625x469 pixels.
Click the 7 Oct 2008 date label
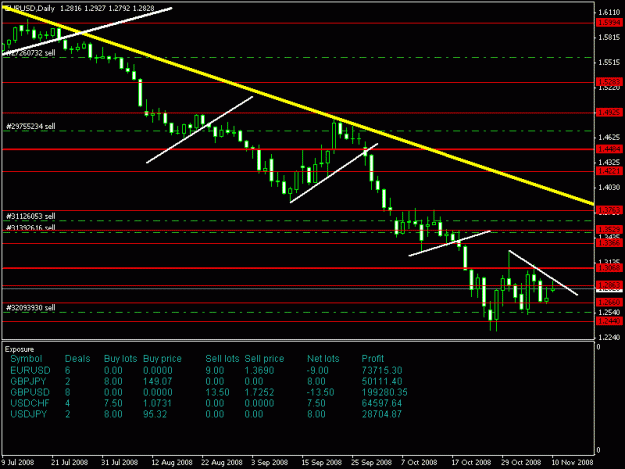point(419,463)
